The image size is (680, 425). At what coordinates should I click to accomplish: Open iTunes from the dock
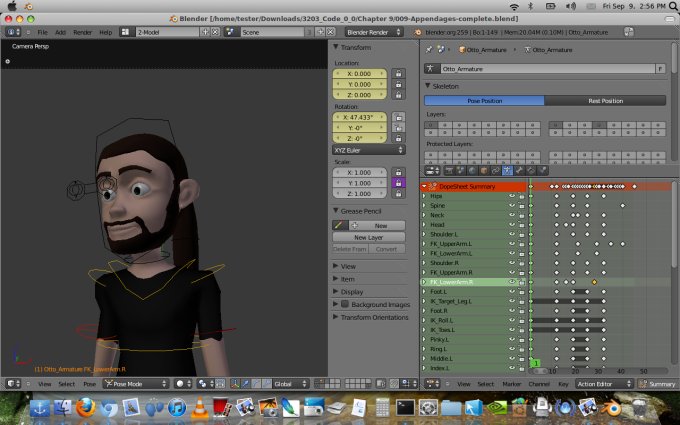pos(177,408)
